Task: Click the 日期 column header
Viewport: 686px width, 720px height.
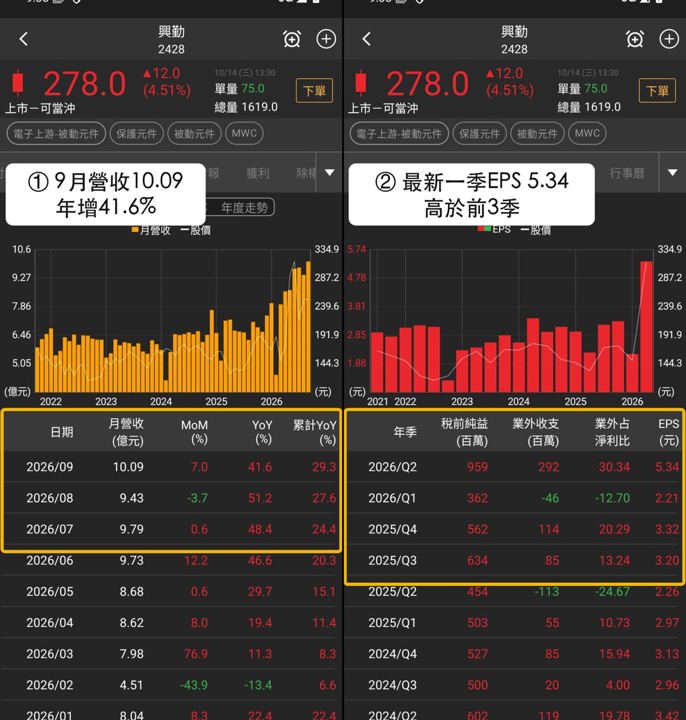Action: pos(62,432)
